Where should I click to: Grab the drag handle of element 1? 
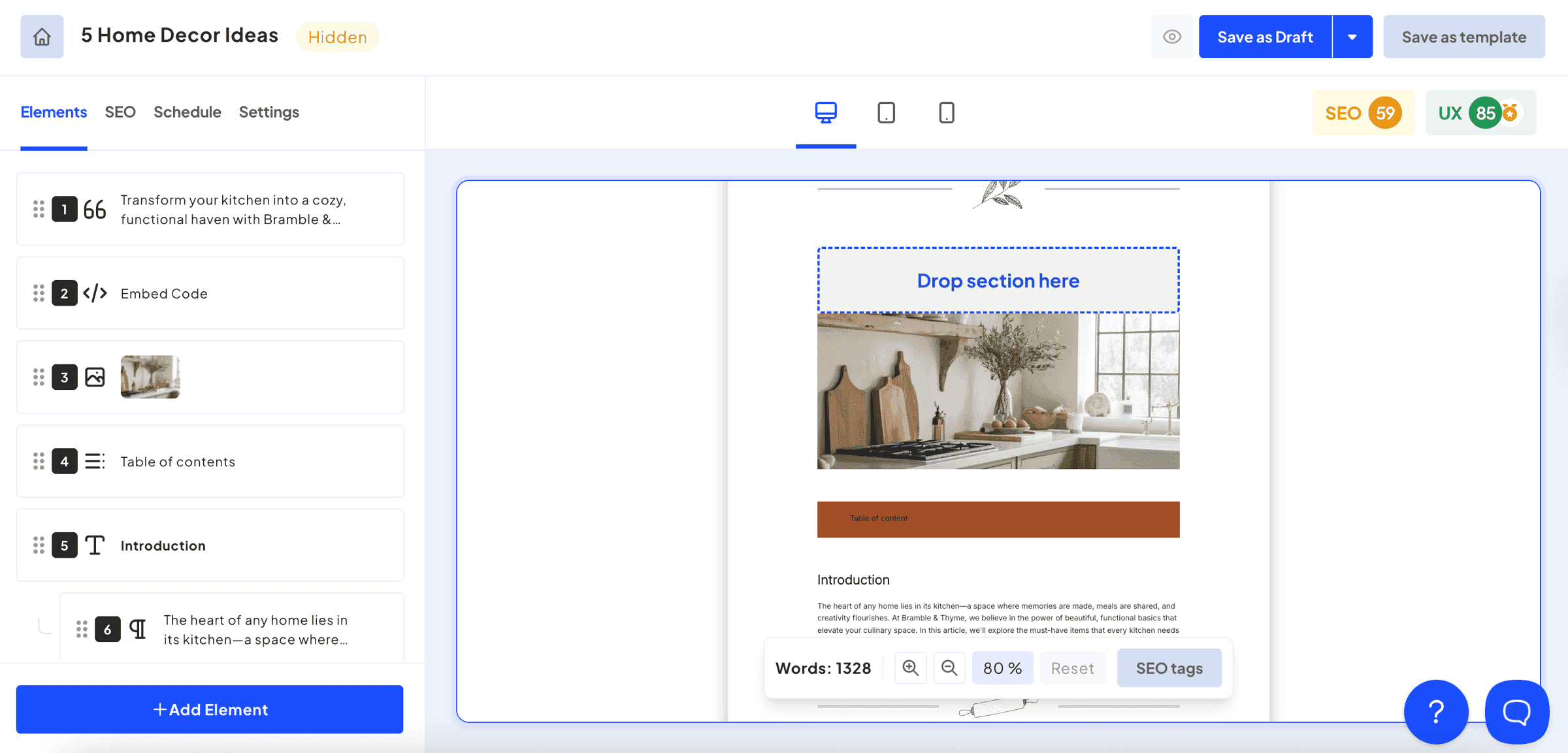point(39,210)
